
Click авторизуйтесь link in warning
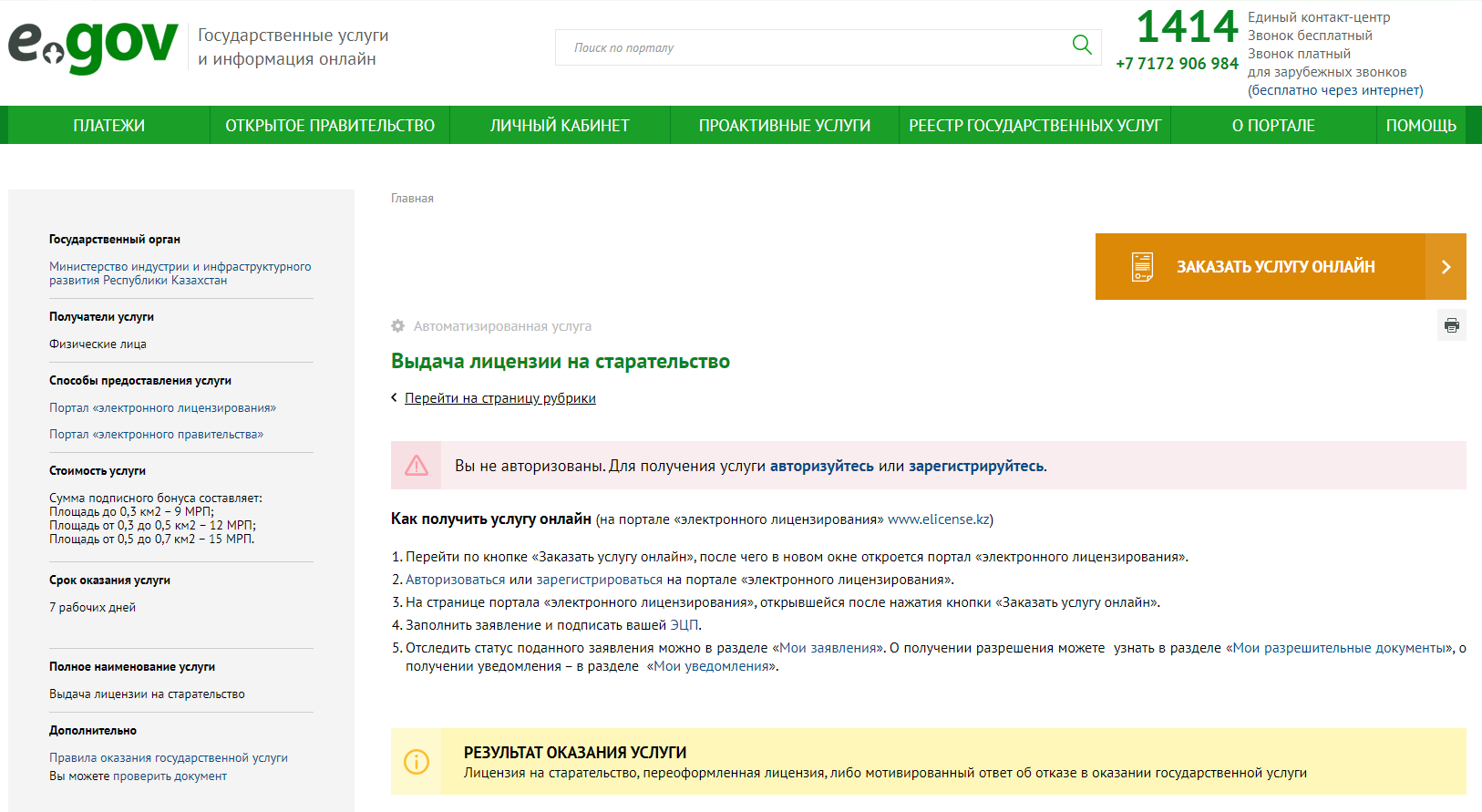point(822,466)
